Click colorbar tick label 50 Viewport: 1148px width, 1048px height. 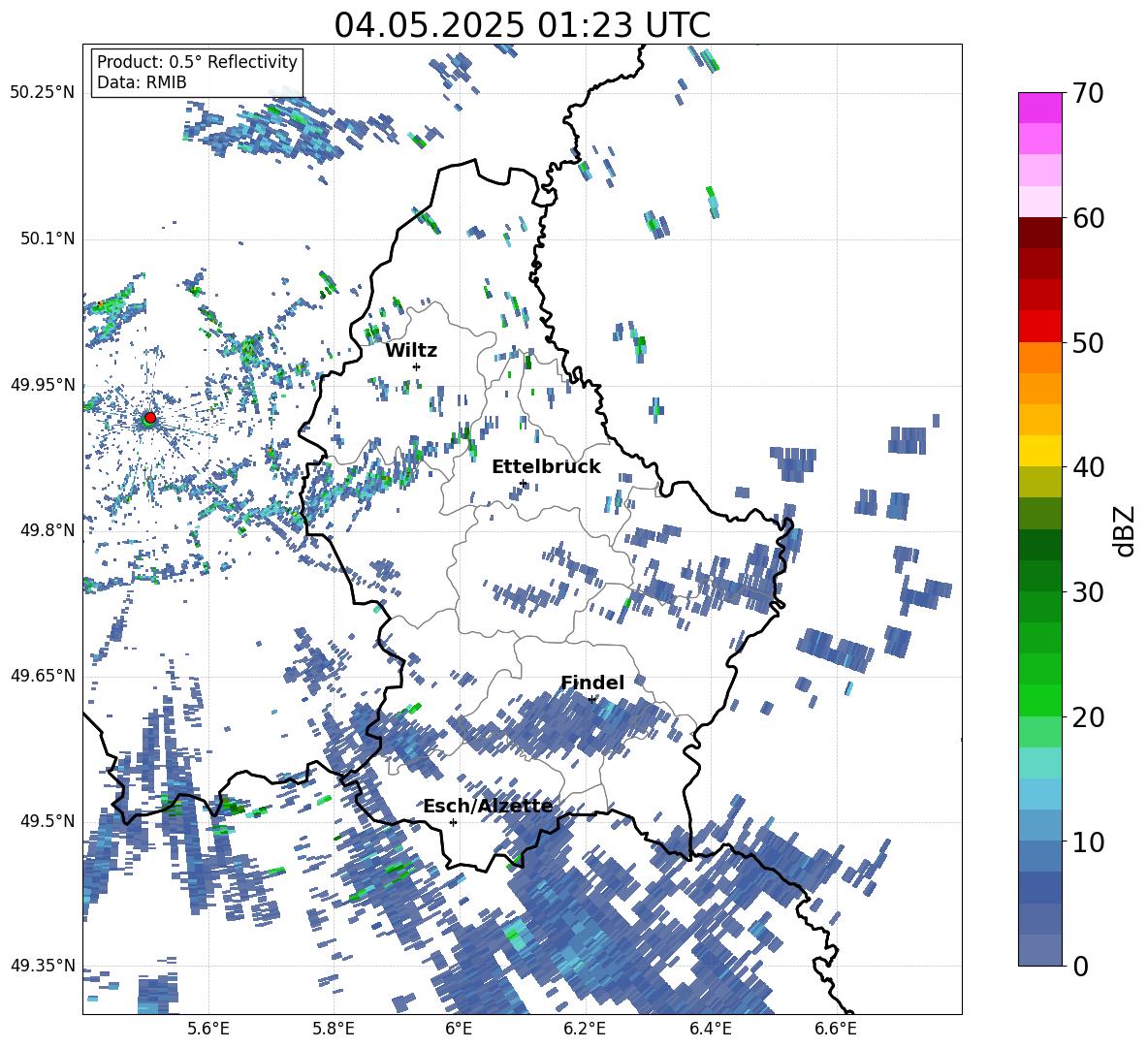[1088, 342]
